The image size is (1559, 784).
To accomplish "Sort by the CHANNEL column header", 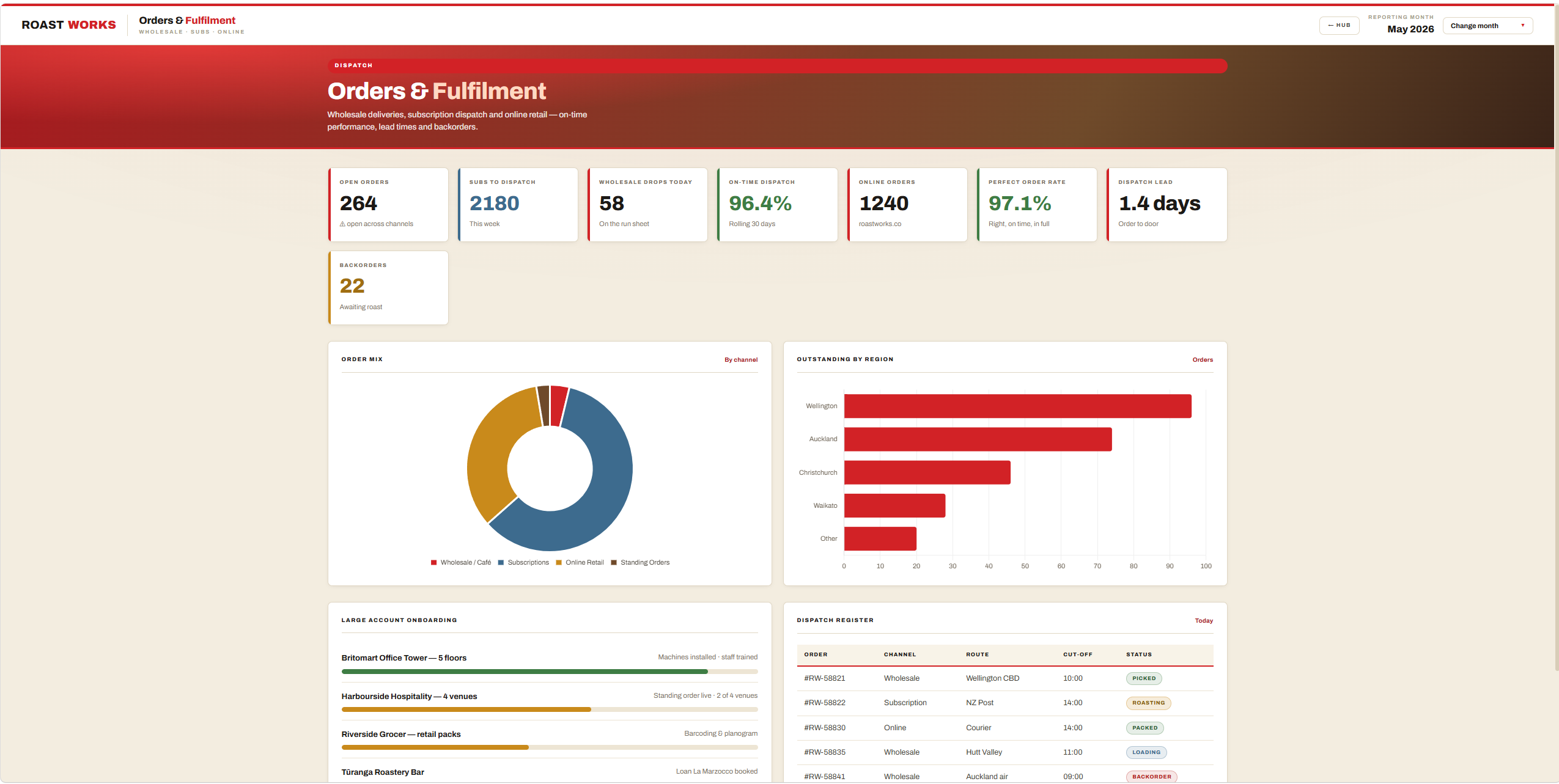I will tap(900, 654).
